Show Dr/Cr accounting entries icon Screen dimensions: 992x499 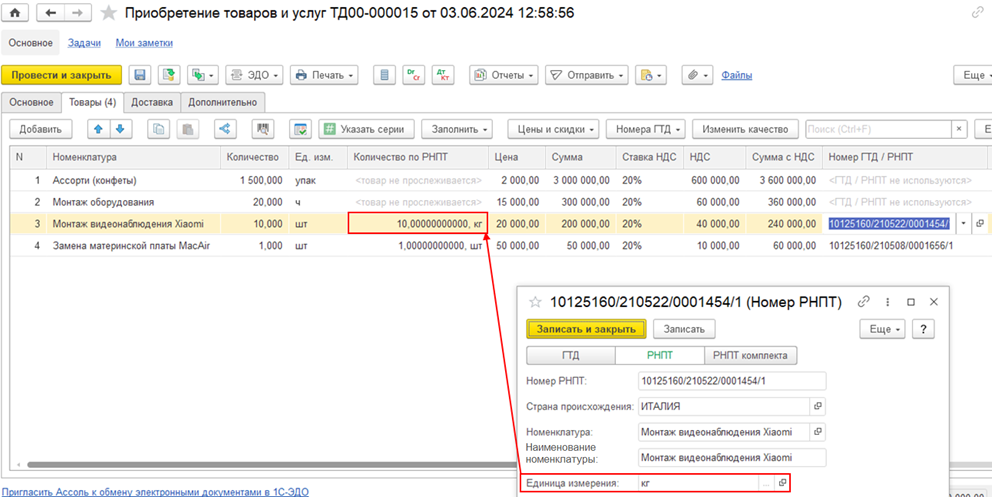[413, 75]
